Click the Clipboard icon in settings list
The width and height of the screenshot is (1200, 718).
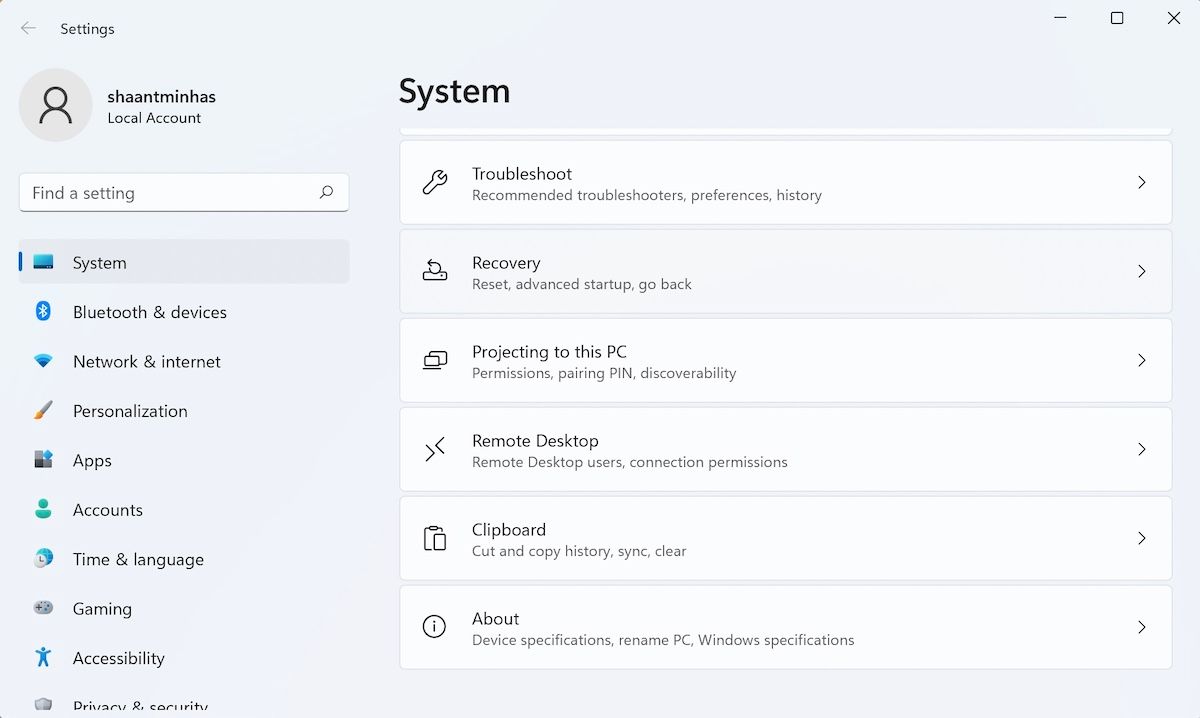pyautogui.click(x=434, y=538)
